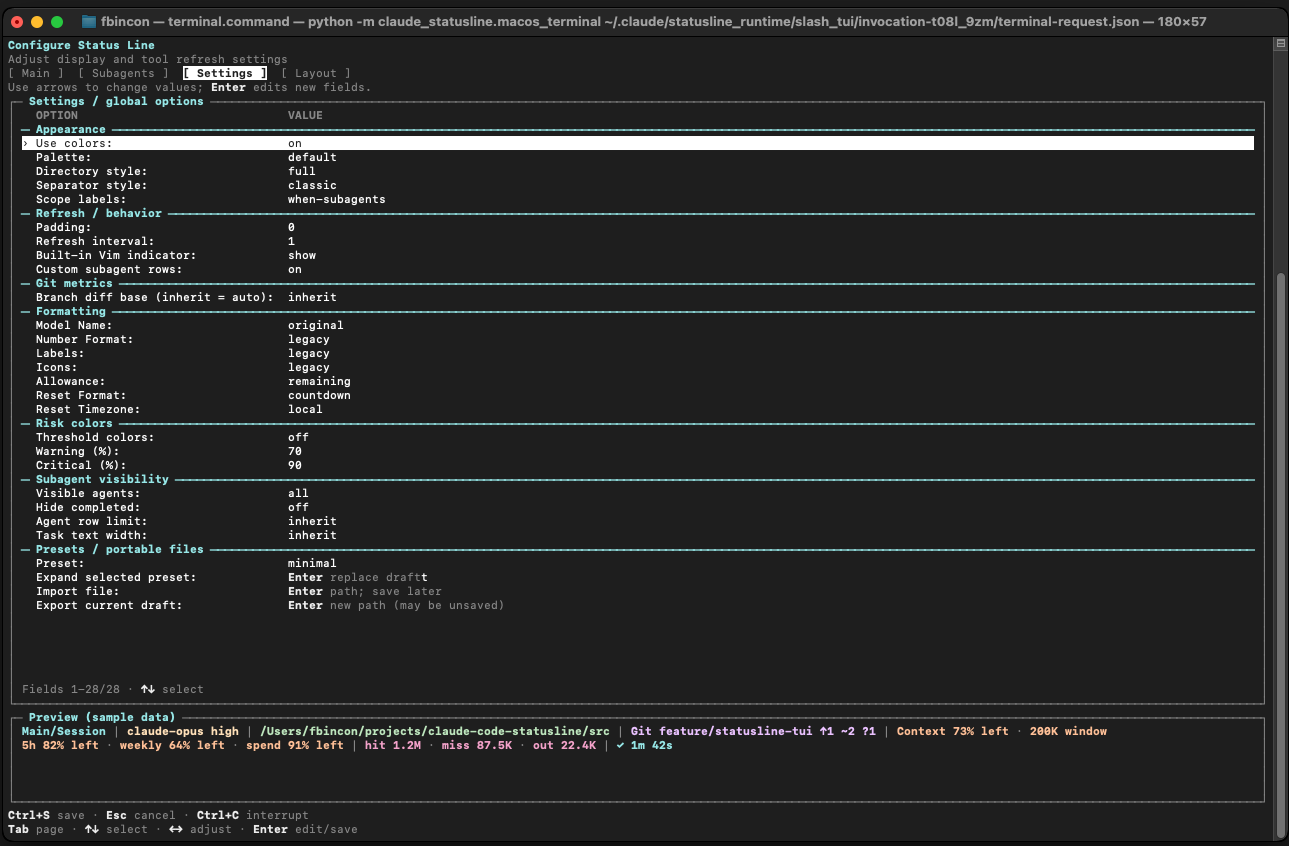Click Reset Format value countdown
The image size is (1289, 846).
(319, 395)
